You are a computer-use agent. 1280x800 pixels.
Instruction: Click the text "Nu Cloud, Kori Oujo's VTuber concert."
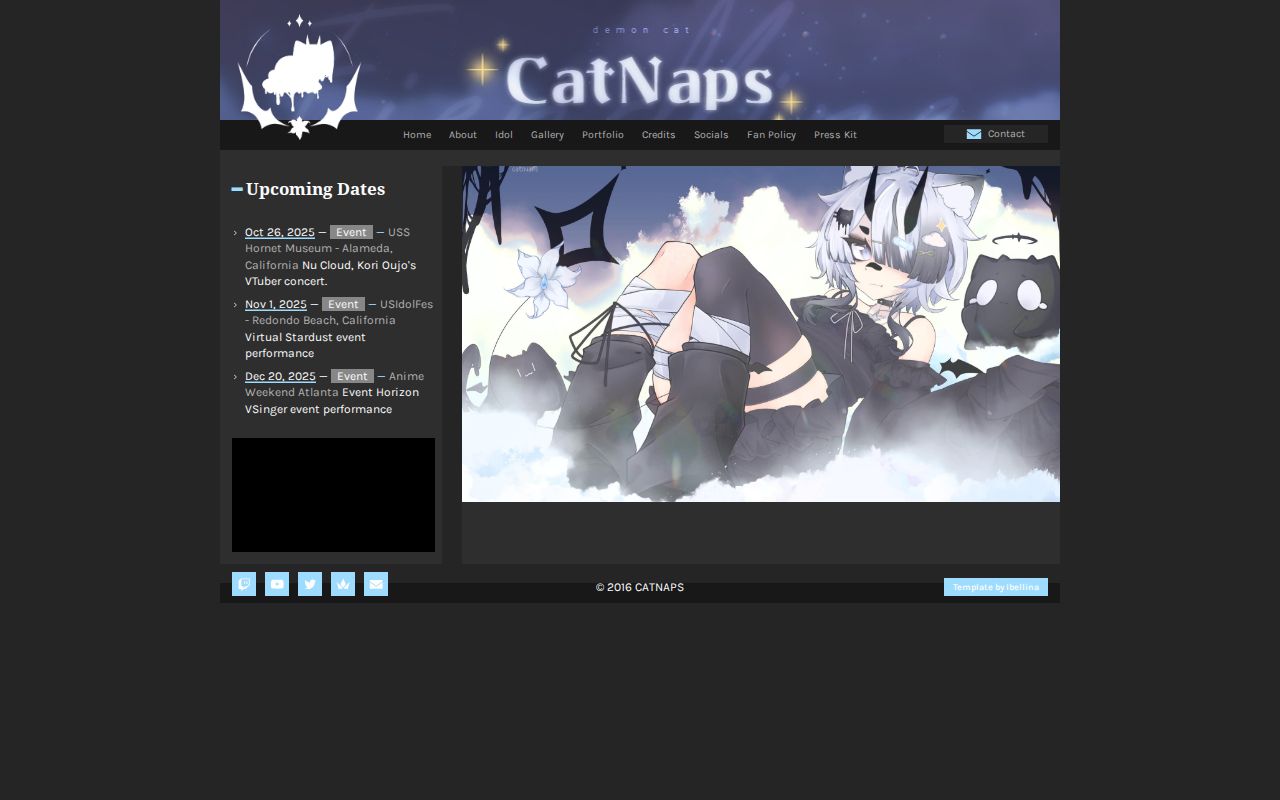[330, 273]
